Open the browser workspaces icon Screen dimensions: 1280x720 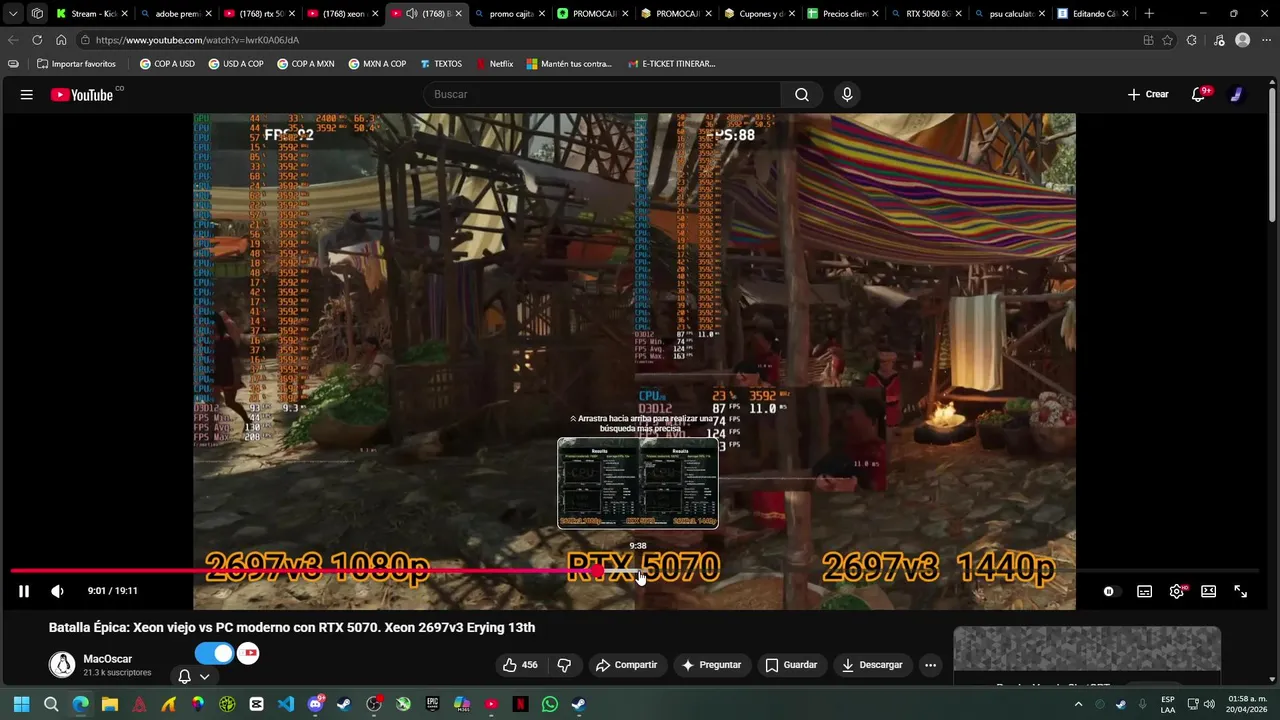[37, 14]
